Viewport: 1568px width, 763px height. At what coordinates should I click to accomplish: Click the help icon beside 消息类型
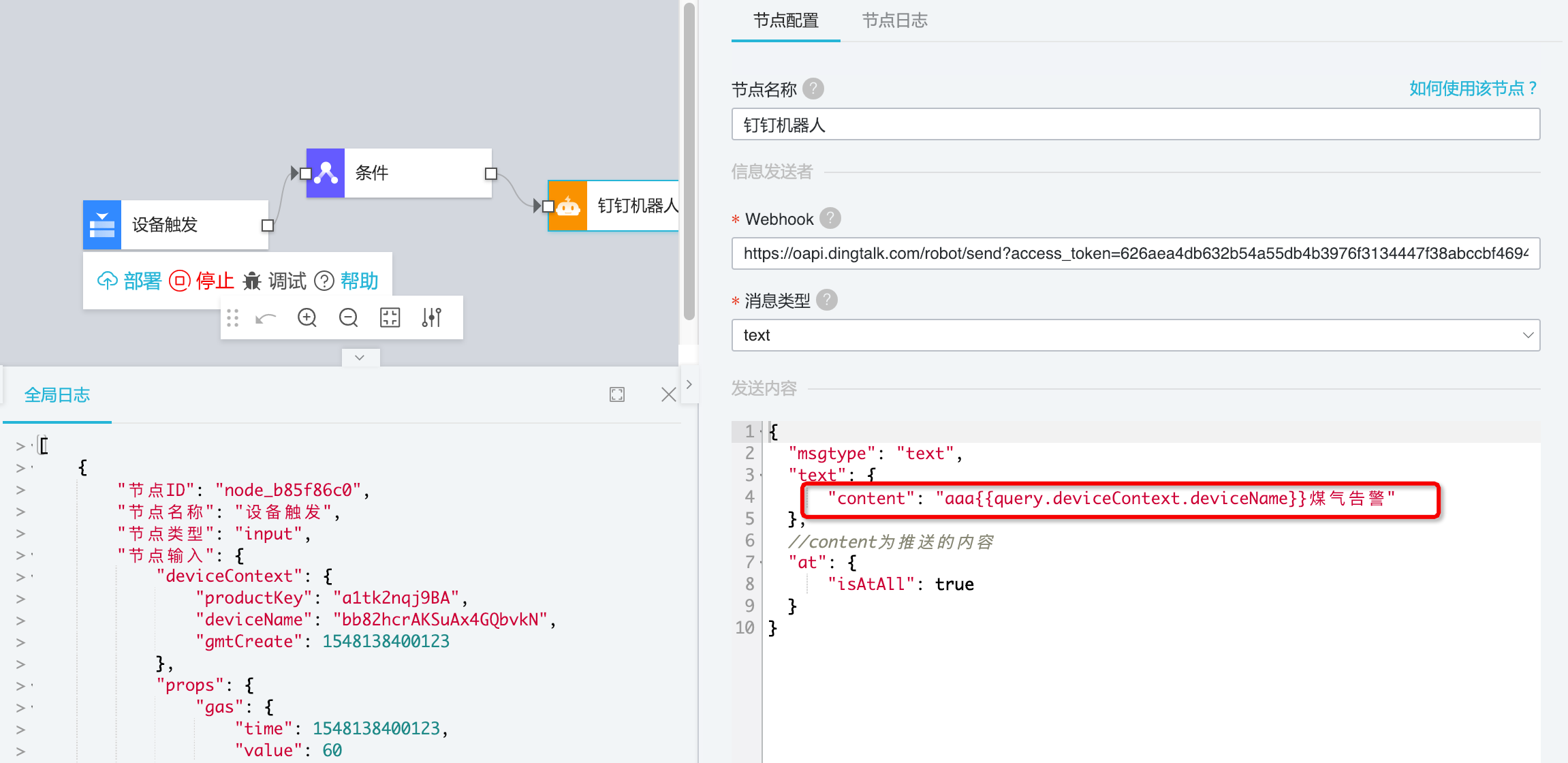pyautogui.click(x=826, y=300)
